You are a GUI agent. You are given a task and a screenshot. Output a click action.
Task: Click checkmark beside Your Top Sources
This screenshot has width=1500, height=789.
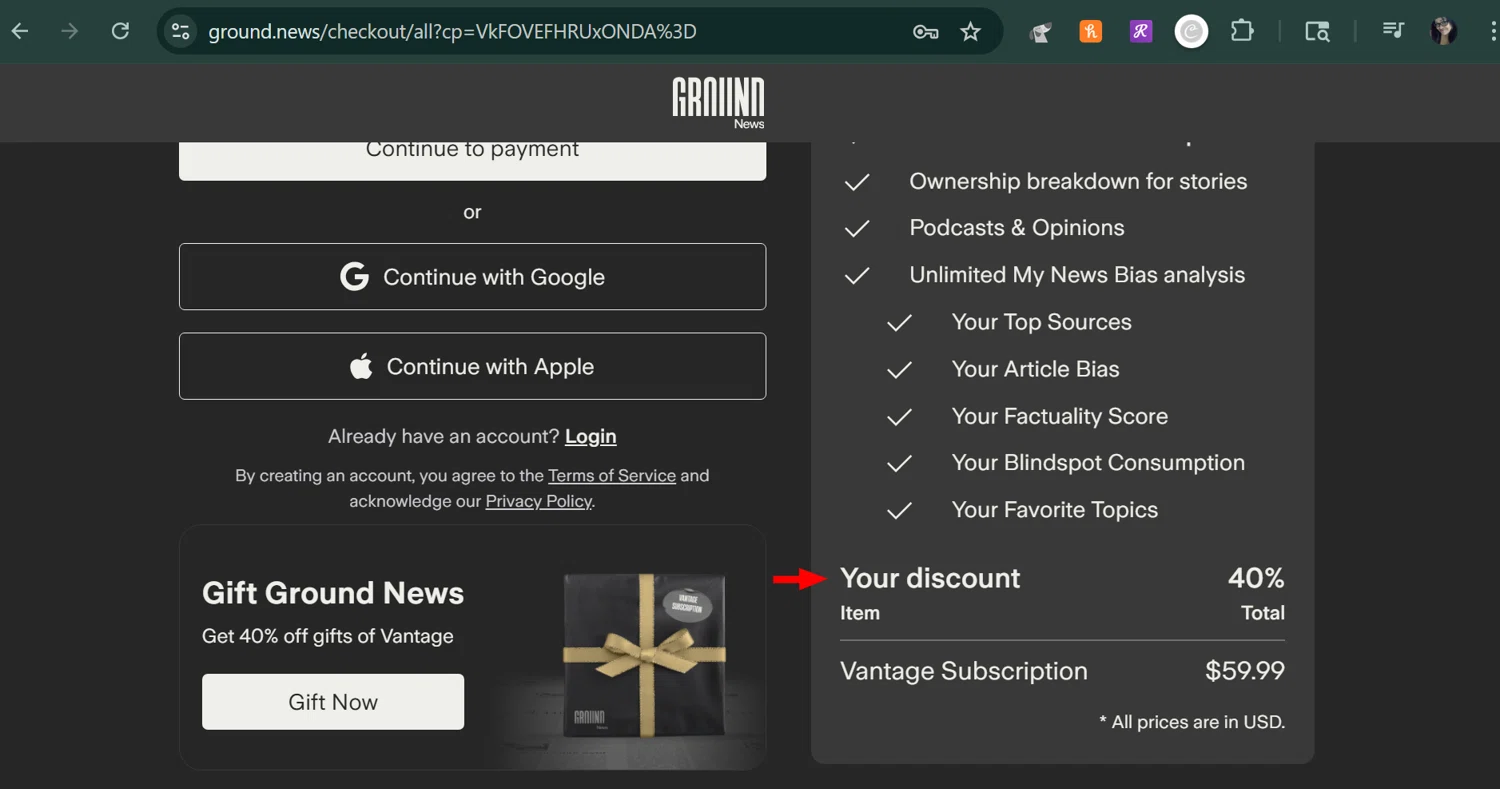click(x=900, y=323)
